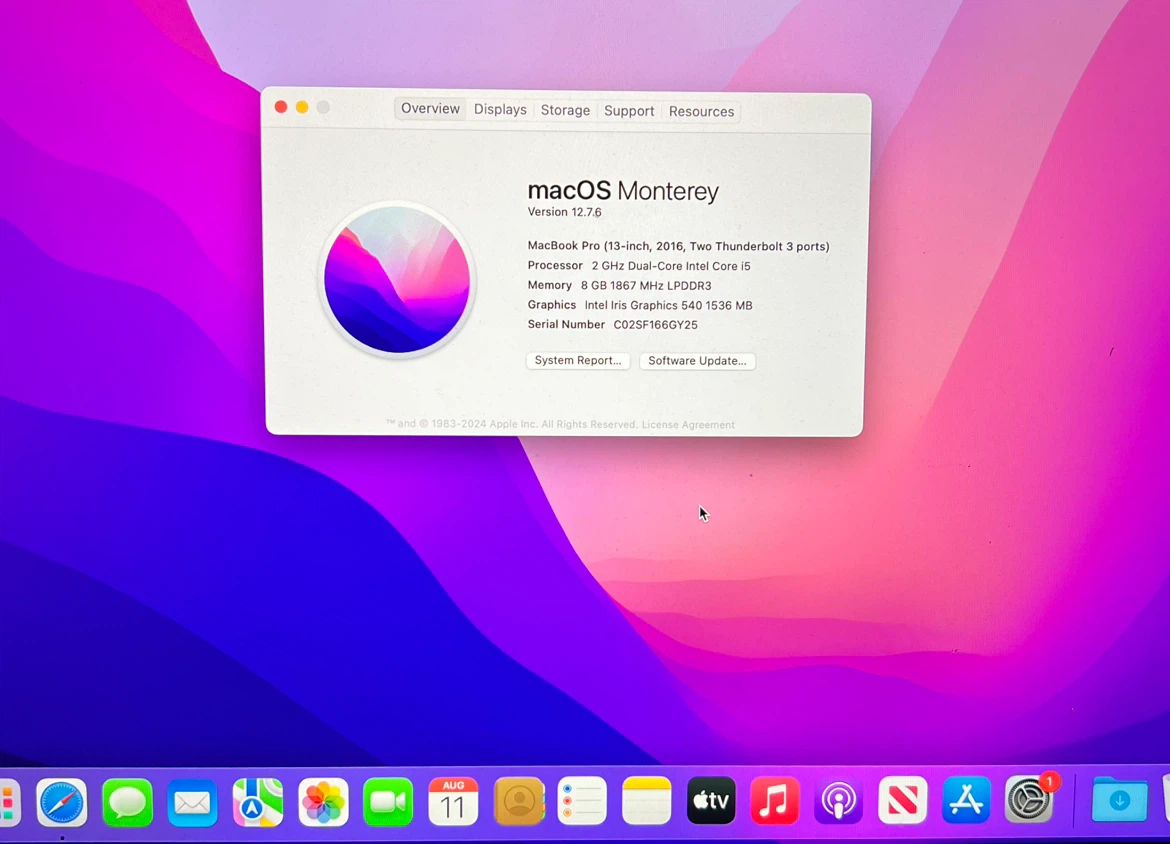Open Maps app in Dock
This screenshot has width=1170, height=844.
257,802
